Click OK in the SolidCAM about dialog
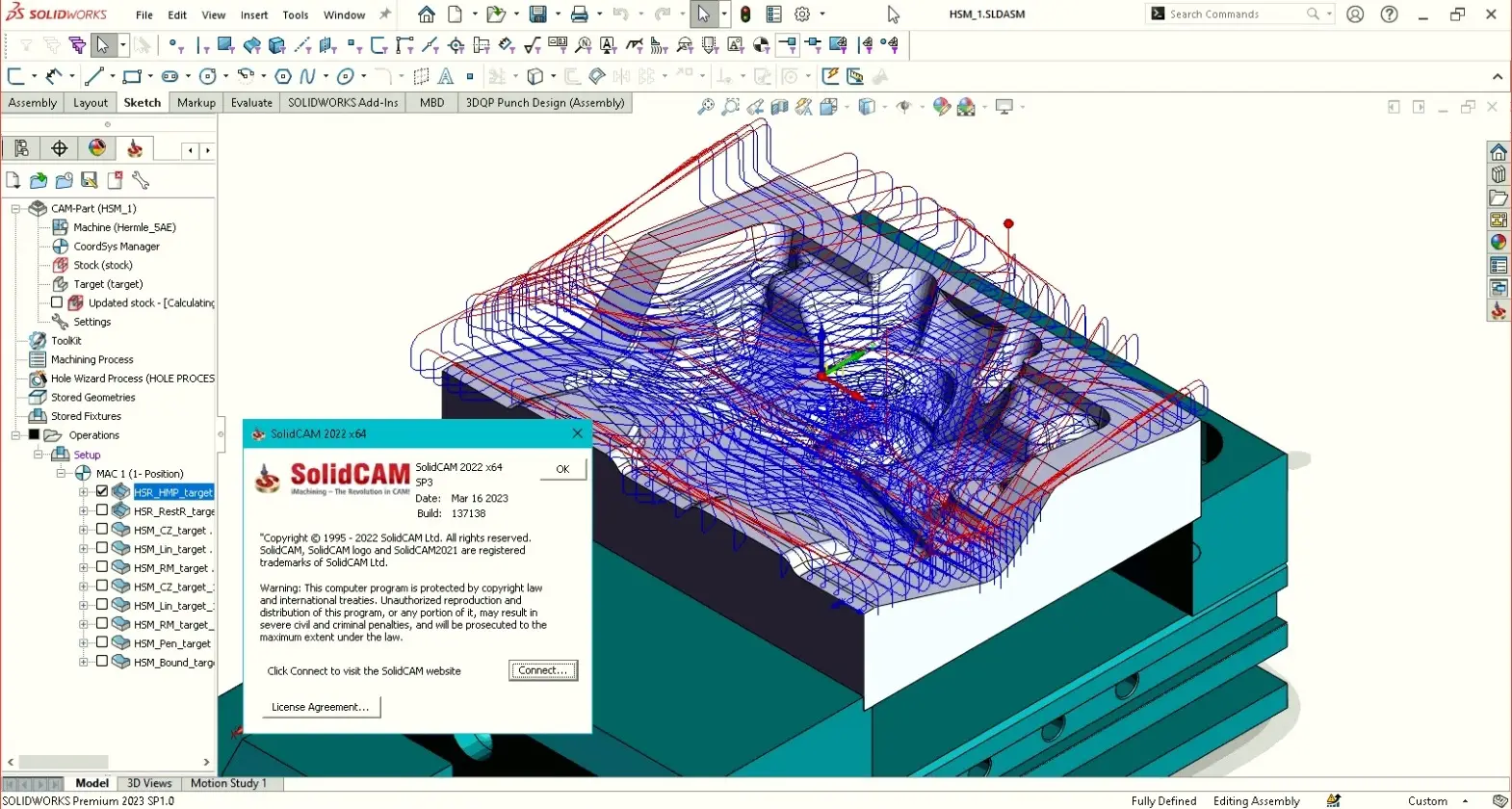The width and height of the screenshot is (1512, 809). tap(562, 469)
